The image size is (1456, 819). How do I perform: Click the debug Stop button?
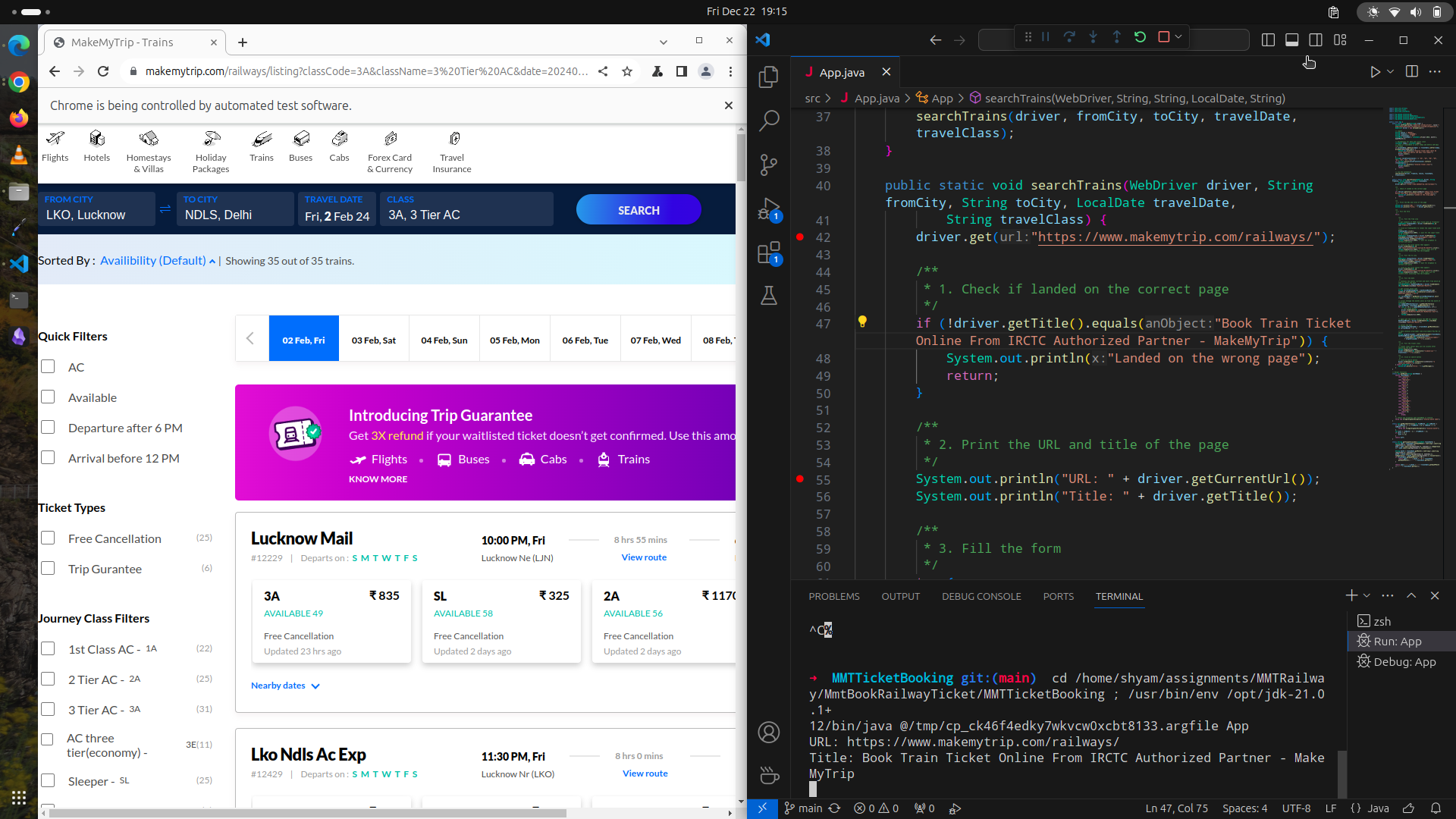click(x=1163, y=37)
